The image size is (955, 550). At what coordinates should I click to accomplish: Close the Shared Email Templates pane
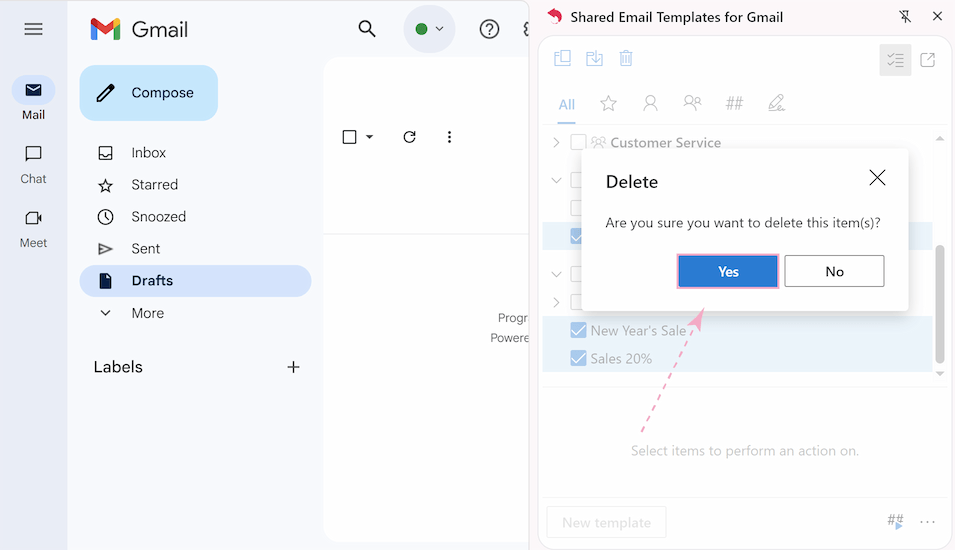937,16
